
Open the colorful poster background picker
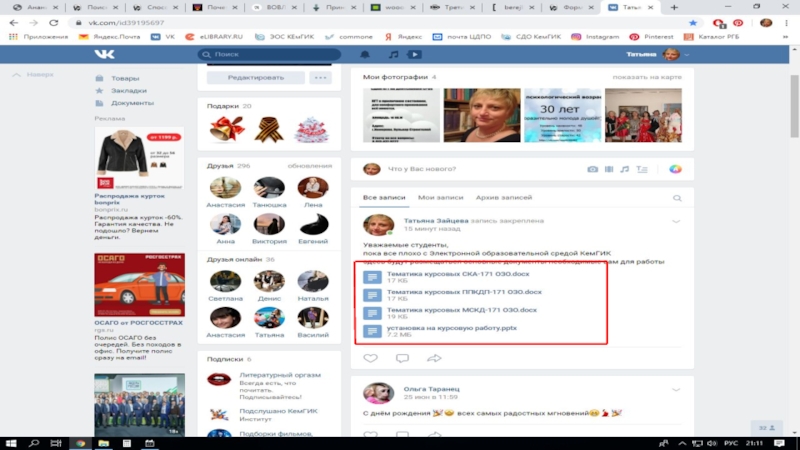click(x=676, y=169)
